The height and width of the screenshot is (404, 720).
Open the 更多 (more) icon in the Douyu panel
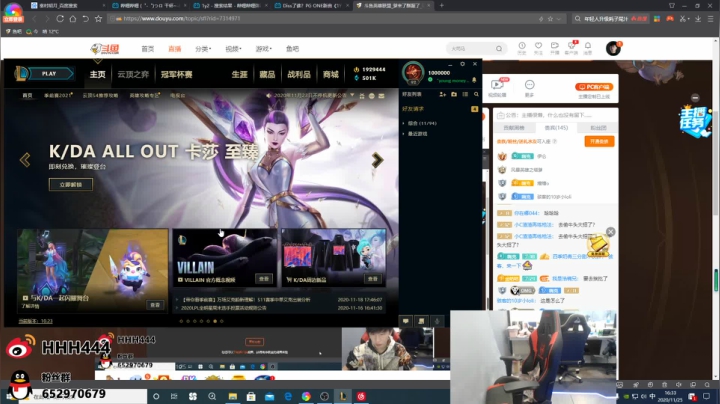[529, 85]
